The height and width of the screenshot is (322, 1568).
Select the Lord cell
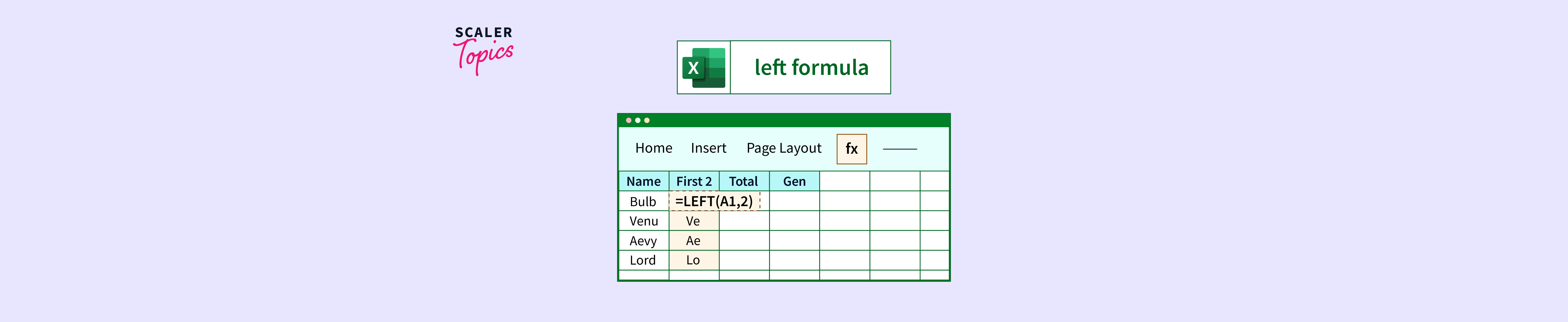pos(643,261)
